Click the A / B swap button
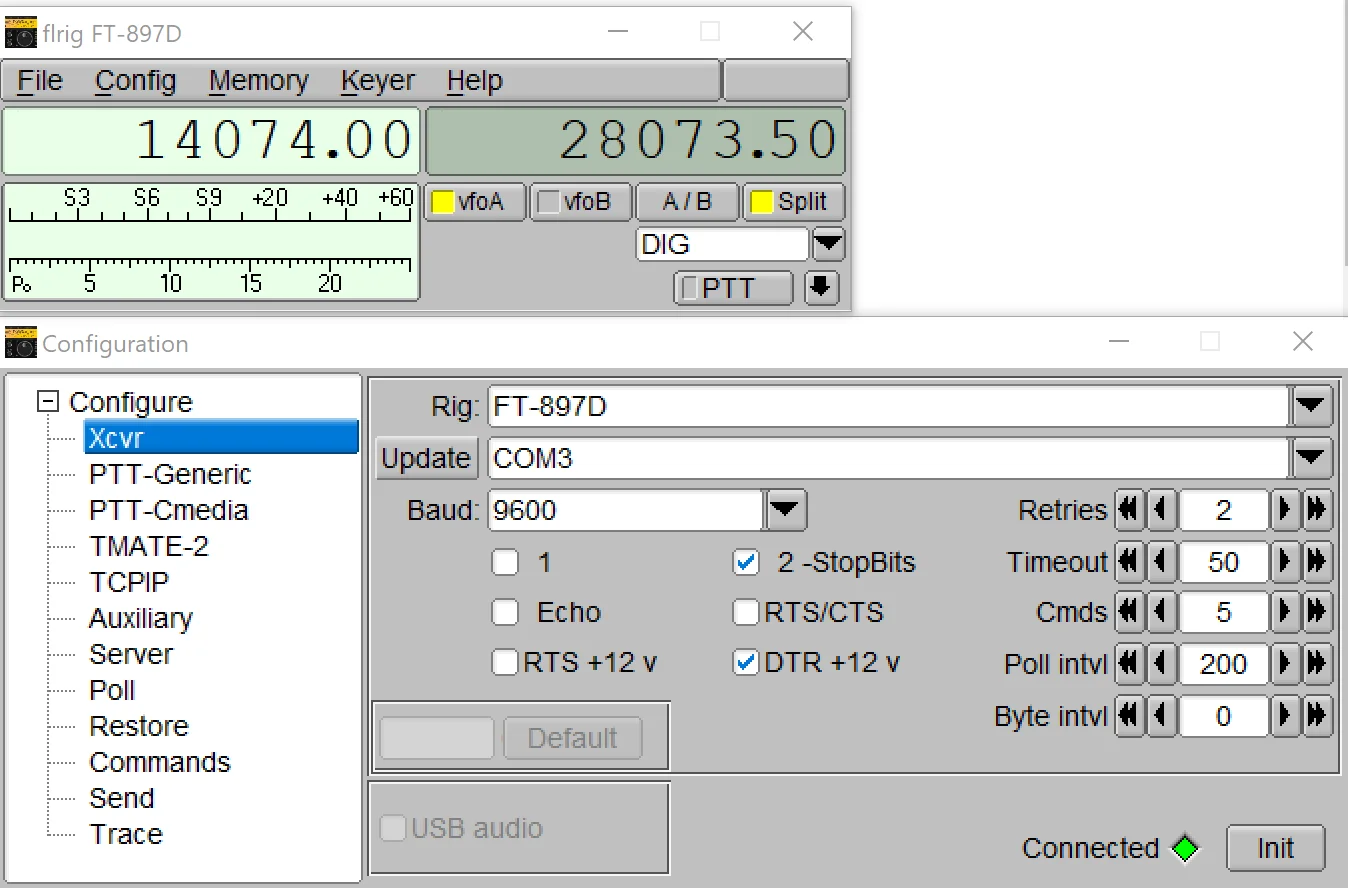The image size is (1348, 888). tap(687, 202)
